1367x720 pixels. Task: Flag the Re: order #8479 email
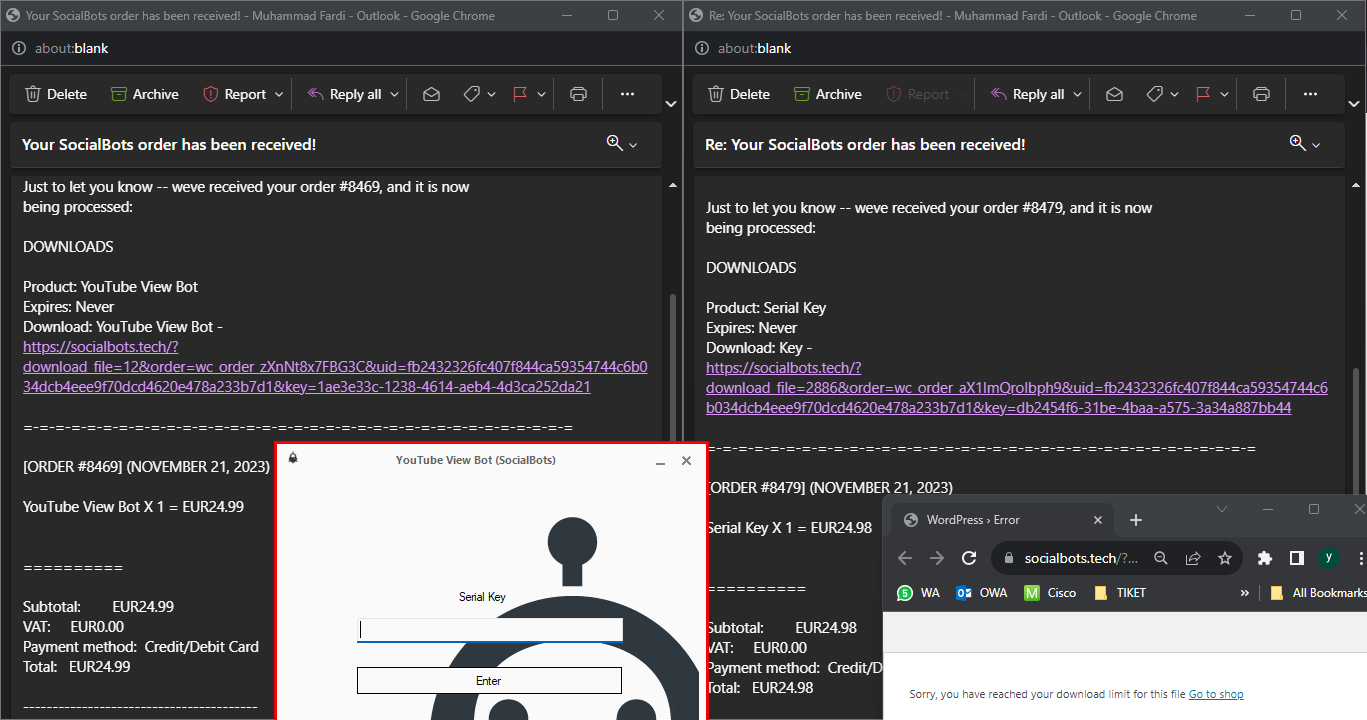(x=1203, y=94)
